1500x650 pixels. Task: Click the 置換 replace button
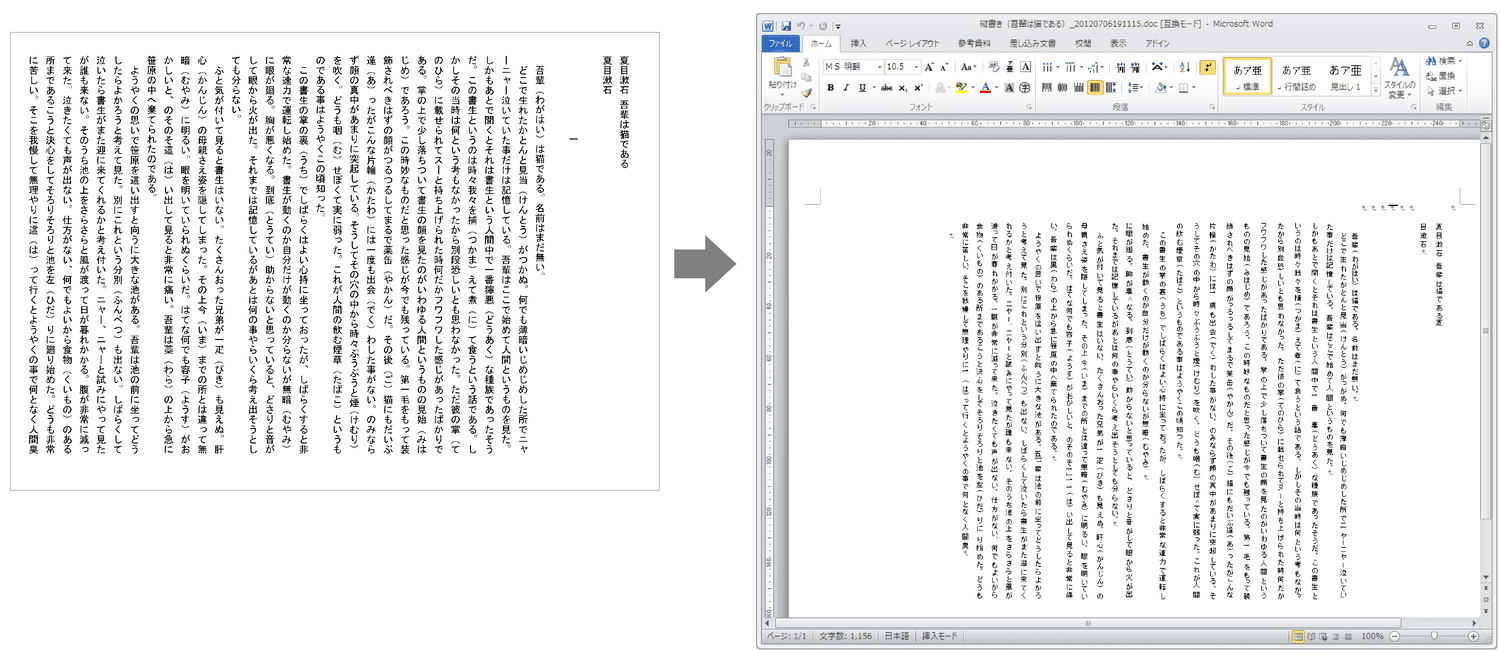1446,75
